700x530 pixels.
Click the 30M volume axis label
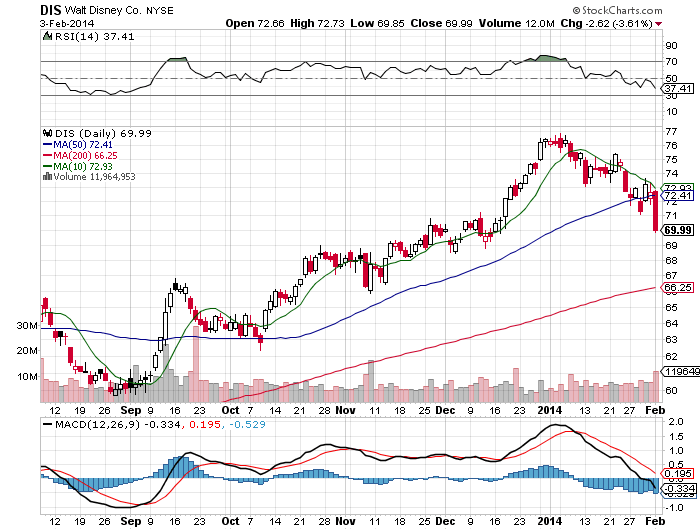pyautogui.click(x=27, y=326)
